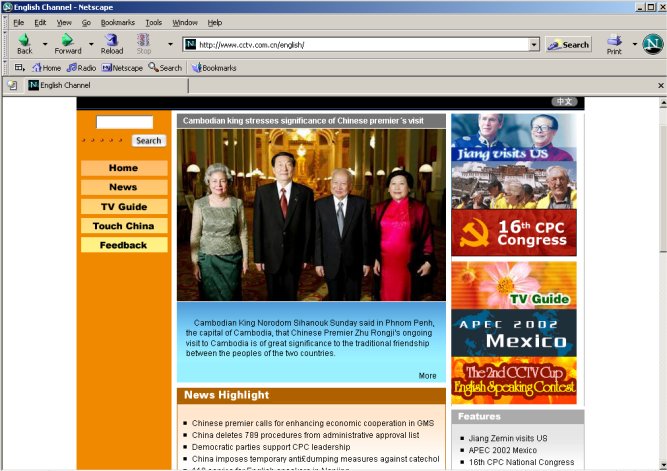Viewport: 667px width, 471px height.
Task: Open the Tools menu
Action: pyautogui.click(x=154, y=23)
